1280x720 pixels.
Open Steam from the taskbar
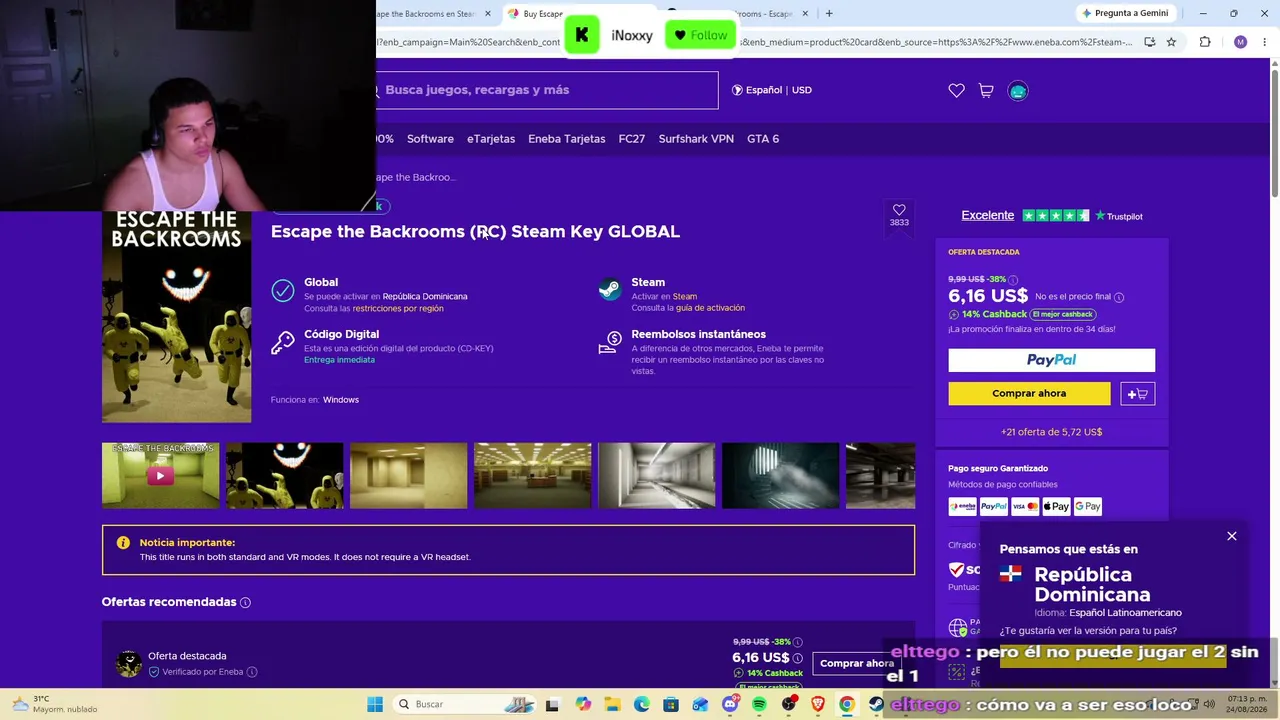(x=876, y=704)
